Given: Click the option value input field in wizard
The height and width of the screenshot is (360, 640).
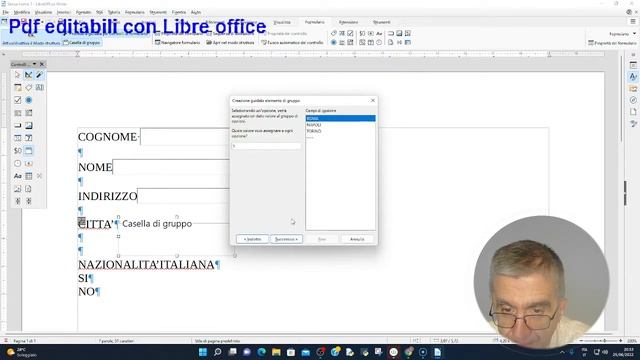Looking at the screenshot, I should click(x=266, y=146).
